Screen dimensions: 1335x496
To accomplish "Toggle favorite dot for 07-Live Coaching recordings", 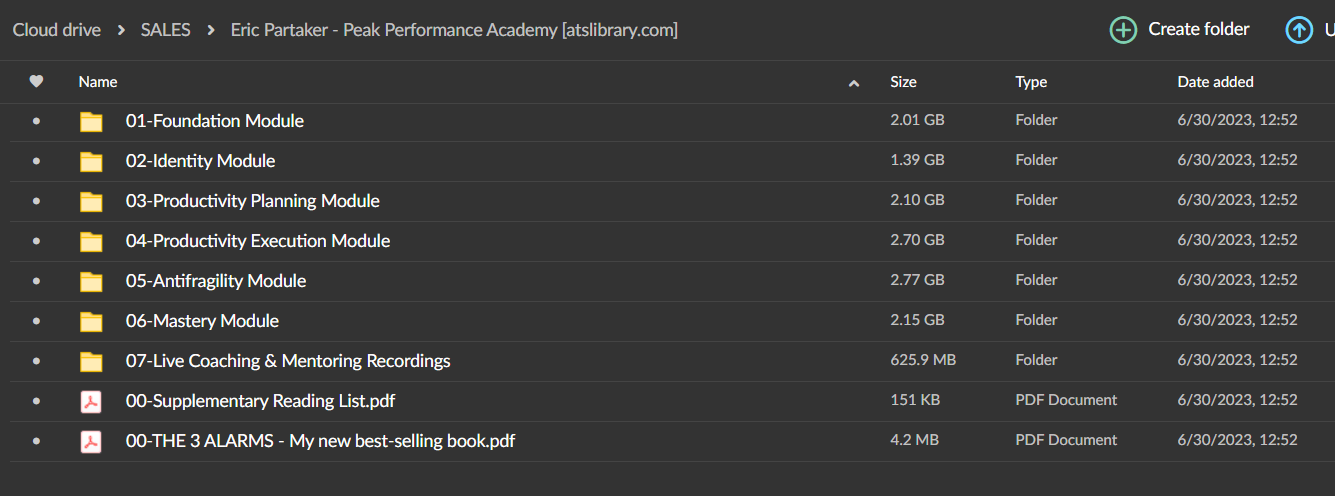I will (37, 361).
